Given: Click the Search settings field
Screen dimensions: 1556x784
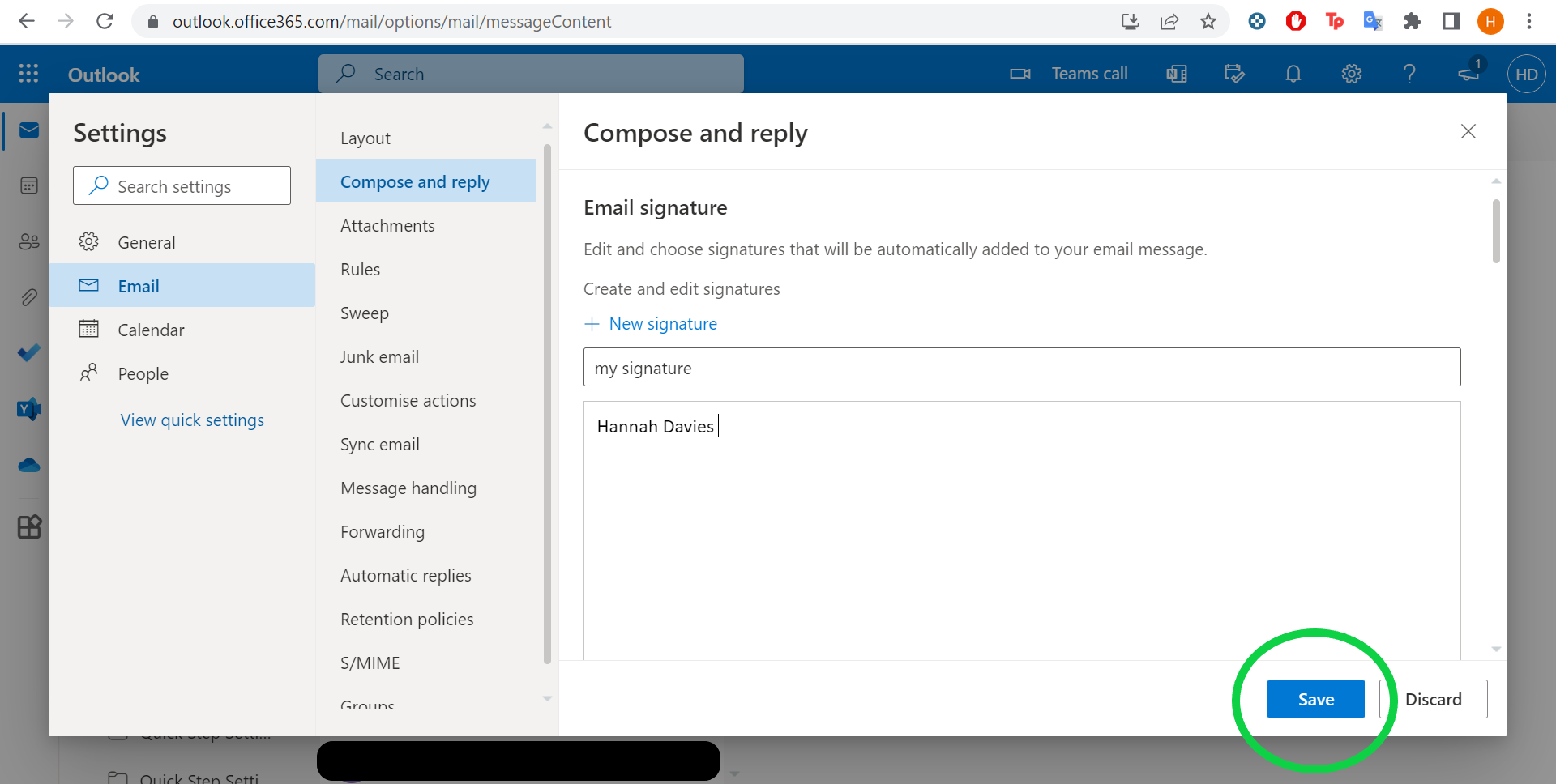Looking at the screenshot, I should [182, 185].
